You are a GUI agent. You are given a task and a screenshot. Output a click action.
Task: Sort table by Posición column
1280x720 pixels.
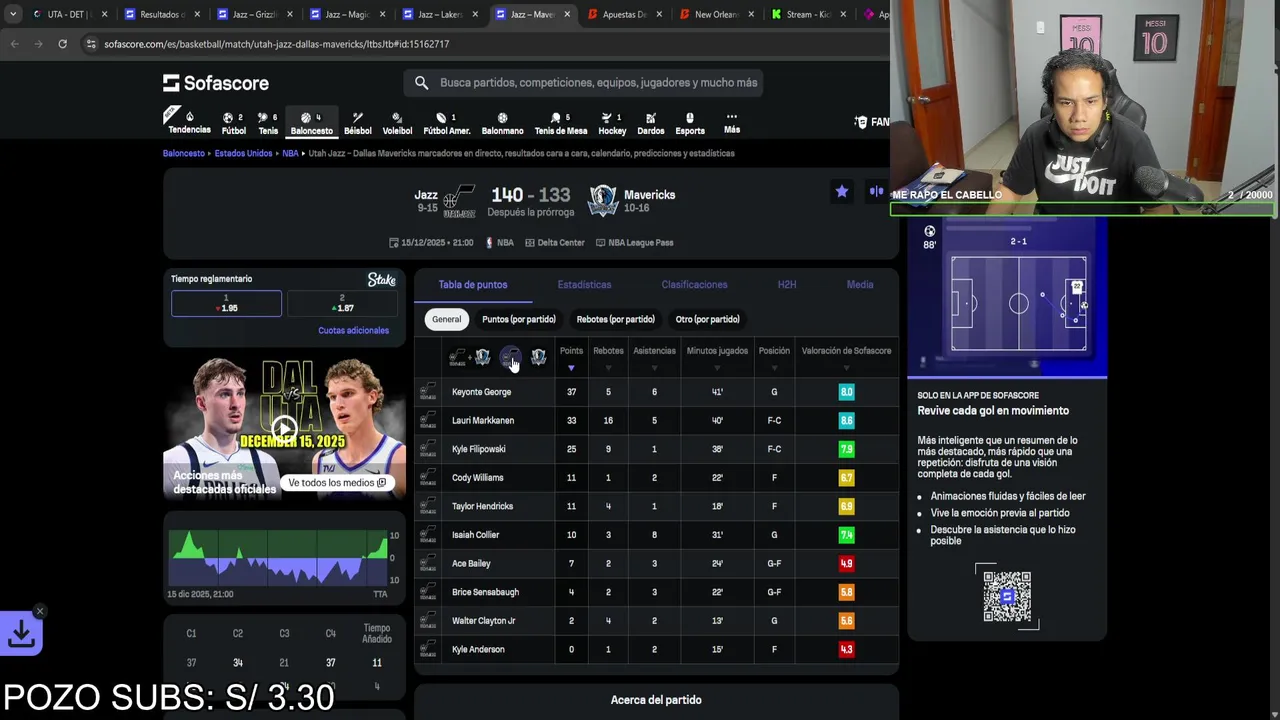tap(774, 358)
